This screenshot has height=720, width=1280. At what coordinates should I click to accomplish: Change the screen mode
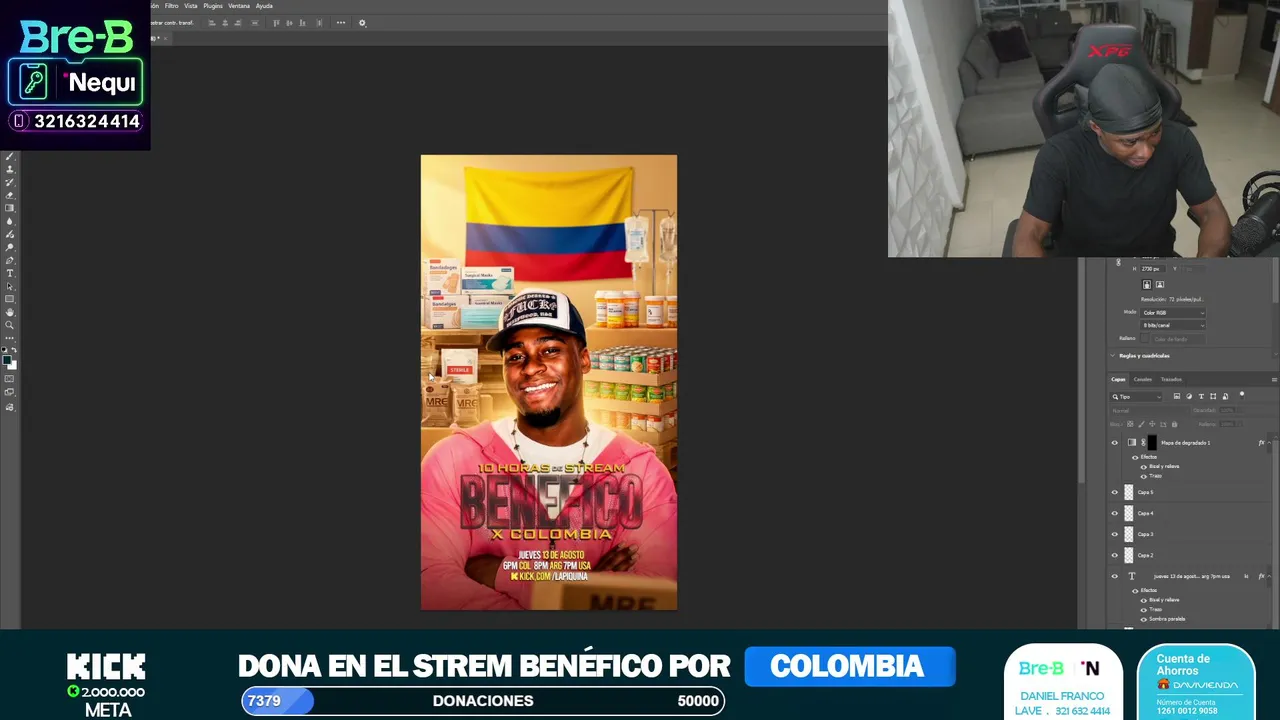[x=10, y=393]
